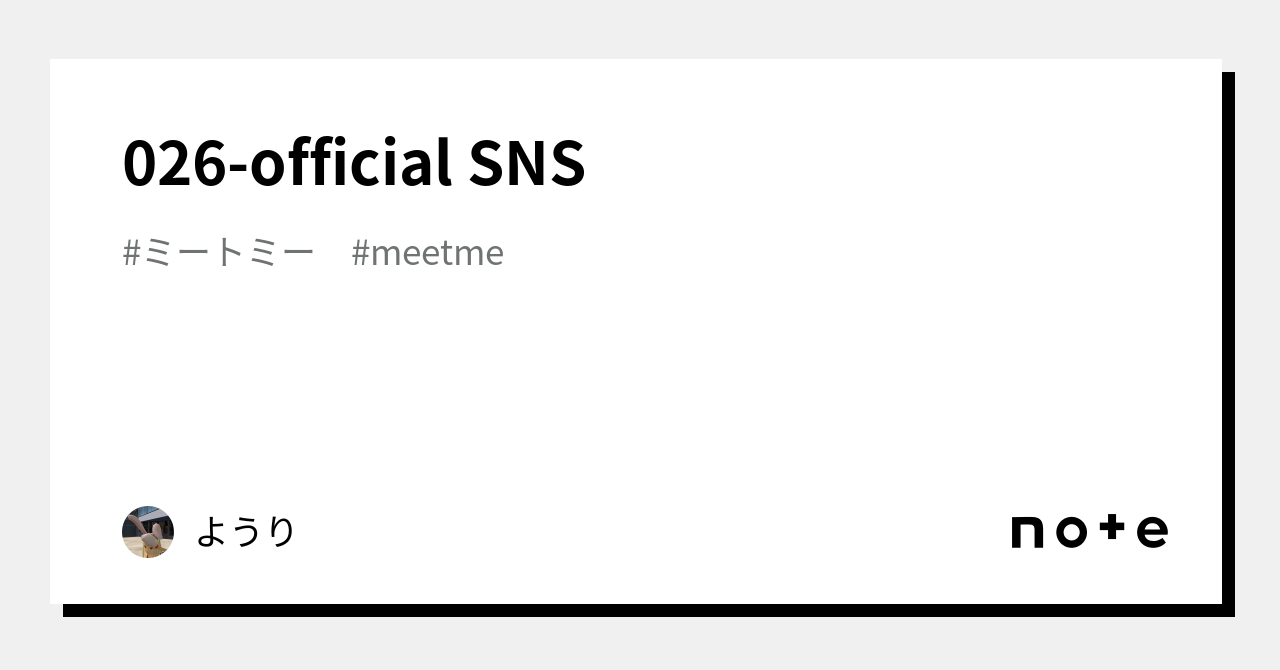This screenshot has height=670, width=1280.
Task: Open the "026-official SNS" article title
Action: click(353, 163)
